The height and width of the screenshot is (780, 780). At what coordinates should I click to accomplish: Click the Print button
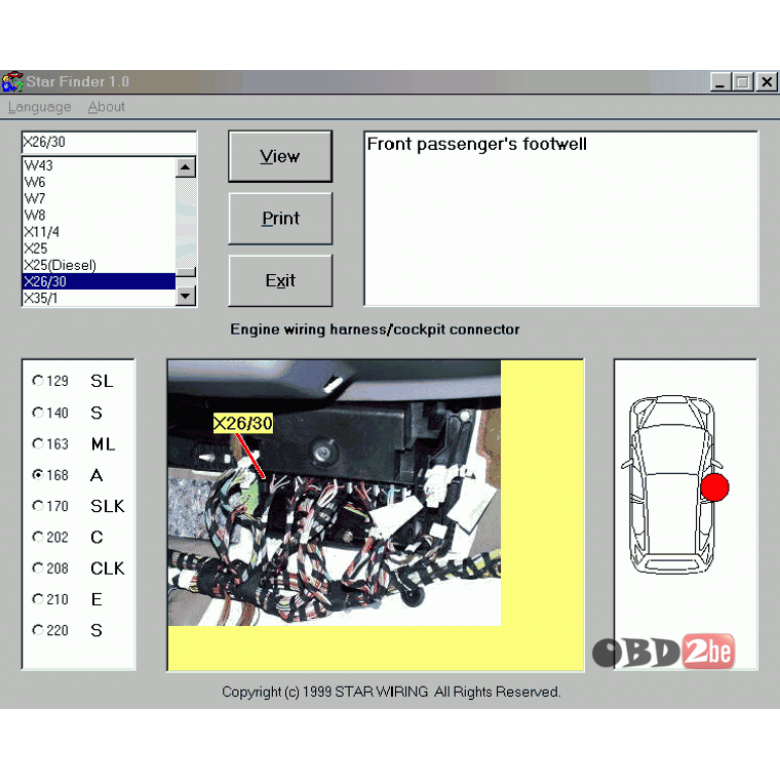(280, 218)
